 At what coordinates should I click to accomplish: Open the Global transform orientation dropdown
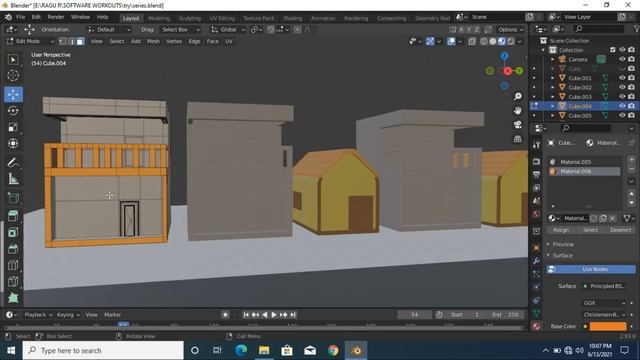click(x=227, y=29)
